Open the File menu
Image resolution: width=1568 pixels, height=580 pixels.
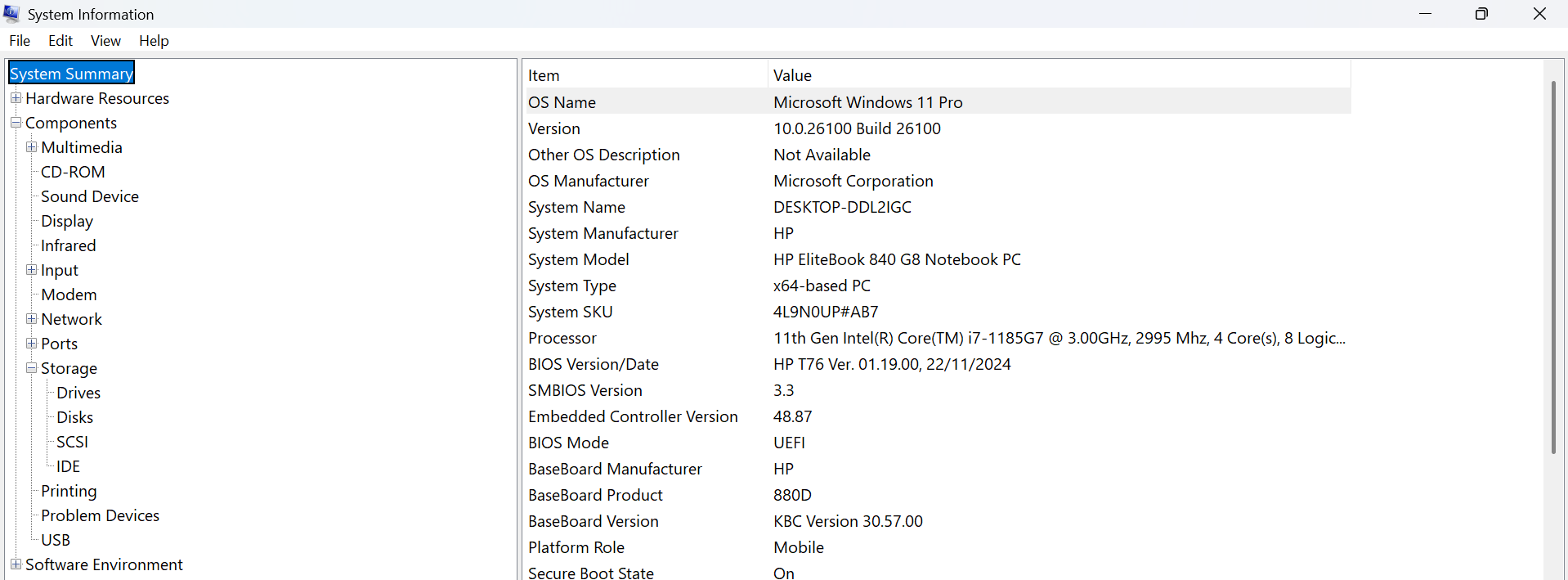[20, 41]
